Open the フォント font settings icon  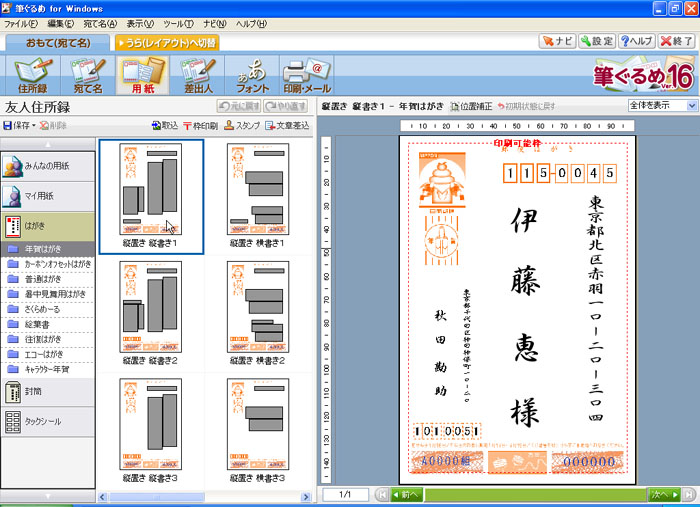251,76
